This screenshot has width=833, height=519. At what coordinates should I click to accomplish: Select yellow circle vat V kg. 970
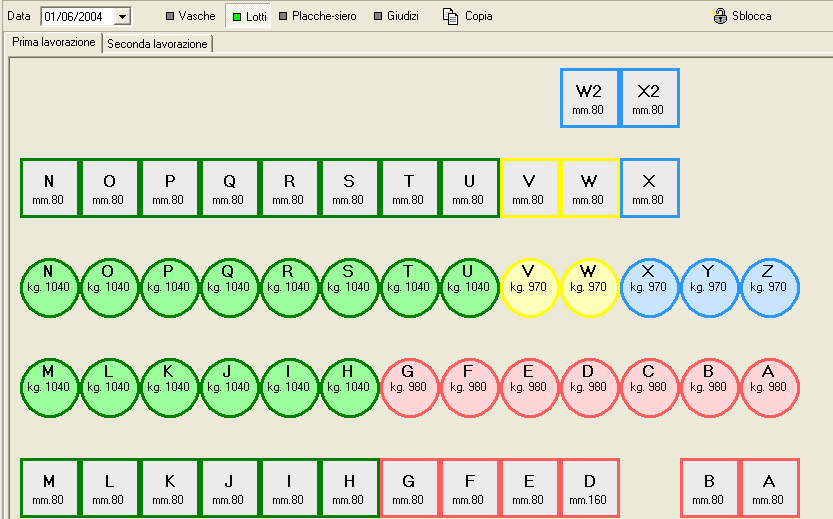pos(529,288)
